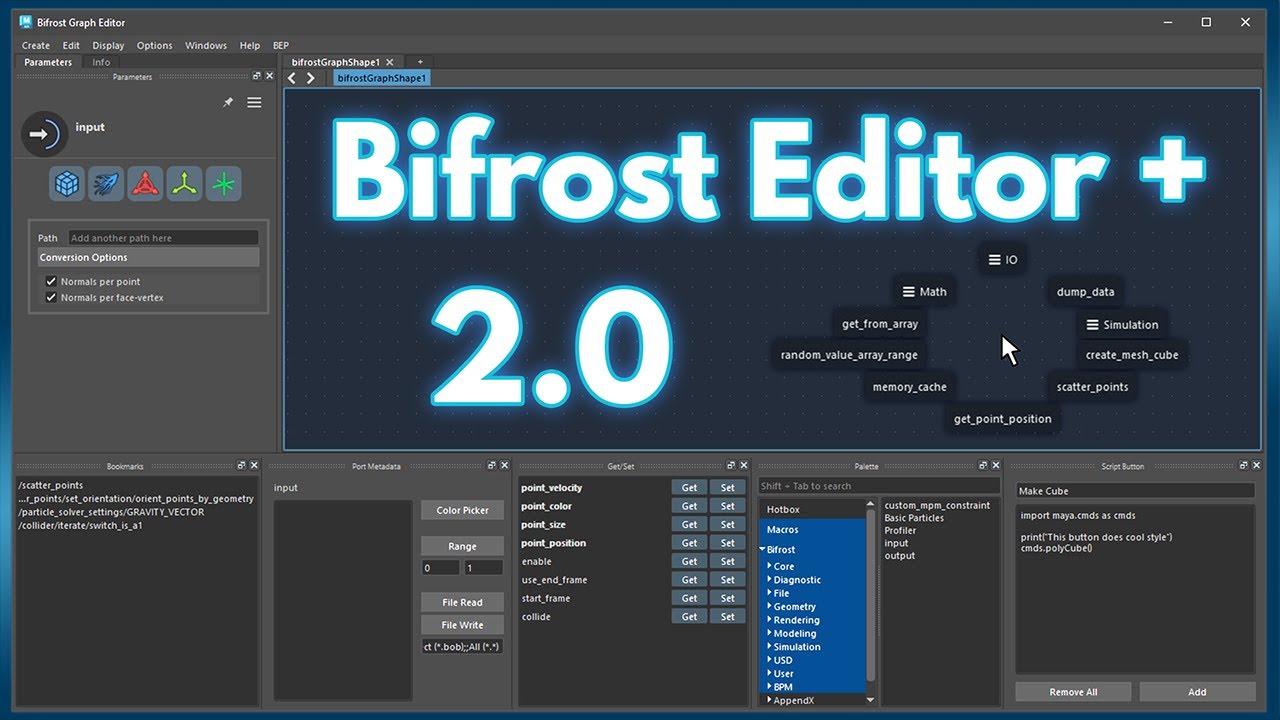Close the Parameters panel
This screenshot has width=1280, height=720.
pyautogui.click(x=269, y=76)
